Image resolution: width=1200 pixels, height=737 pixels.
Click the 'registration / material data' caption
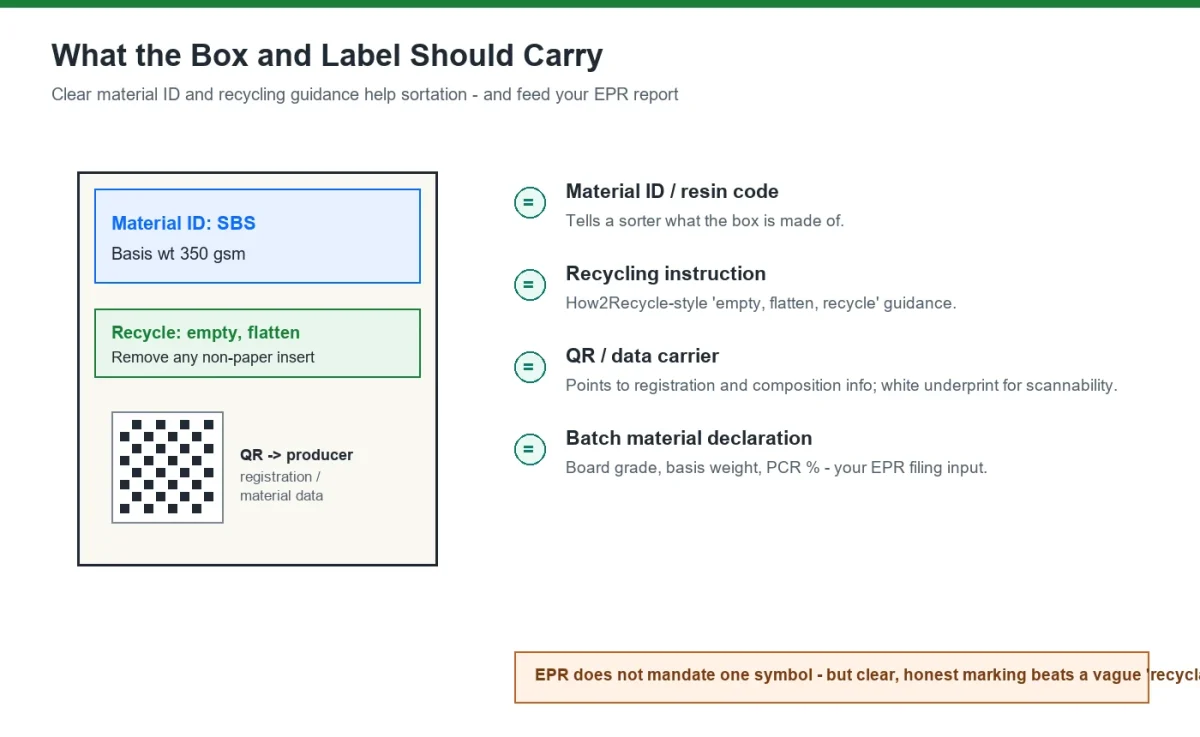(281, 486)
